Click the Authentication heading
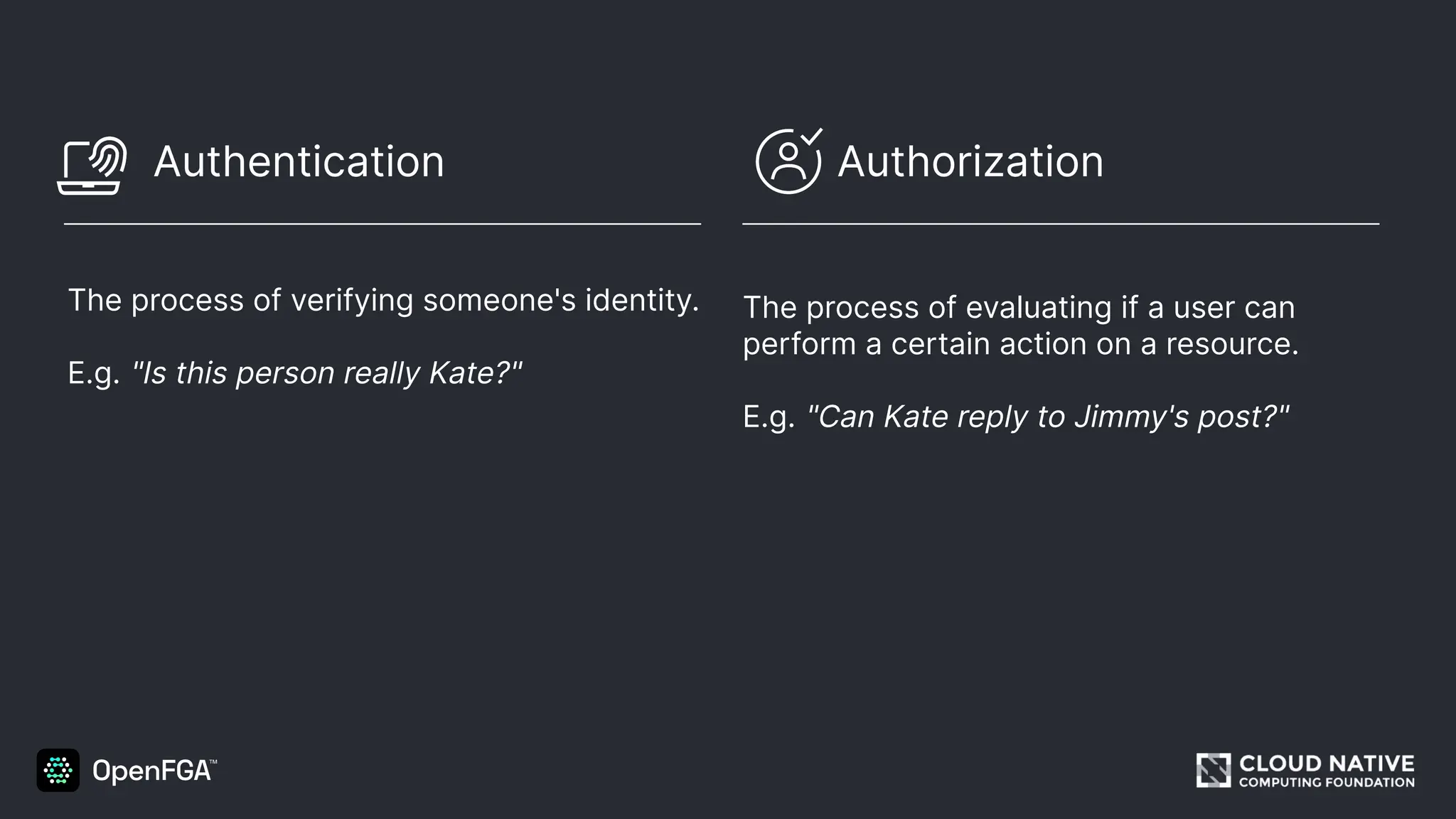The width and height of the screenshot is (1456, 819). (299, 161)
